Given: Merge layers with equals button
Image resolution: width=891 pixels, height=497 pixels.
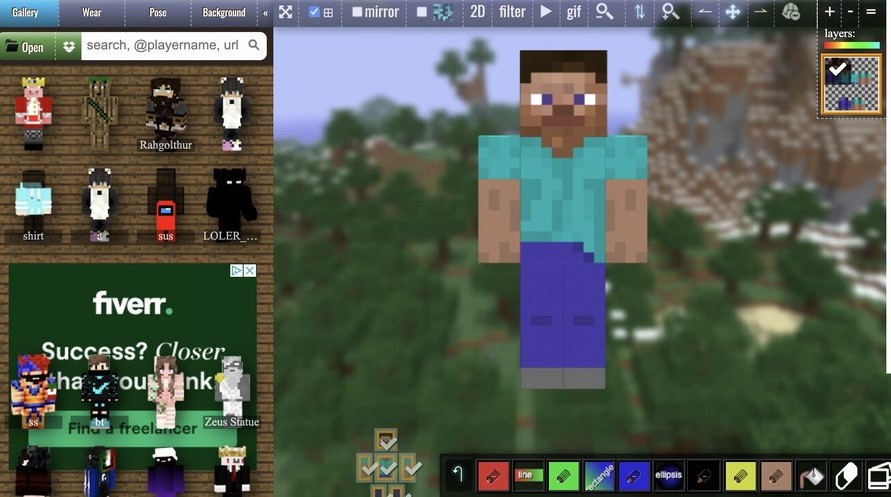Looking at the screenshot, I should (x=871, y=12).
